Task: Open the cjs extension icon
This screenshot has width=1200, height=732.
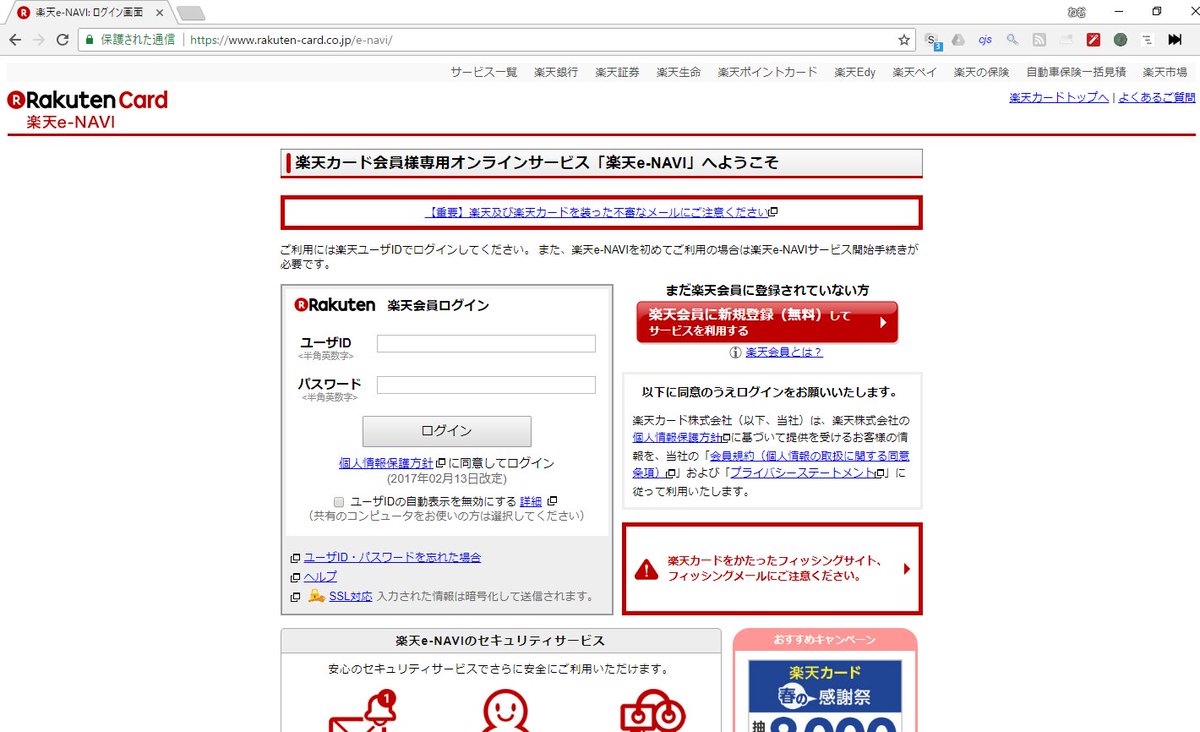Action: (x=985, y=40)
